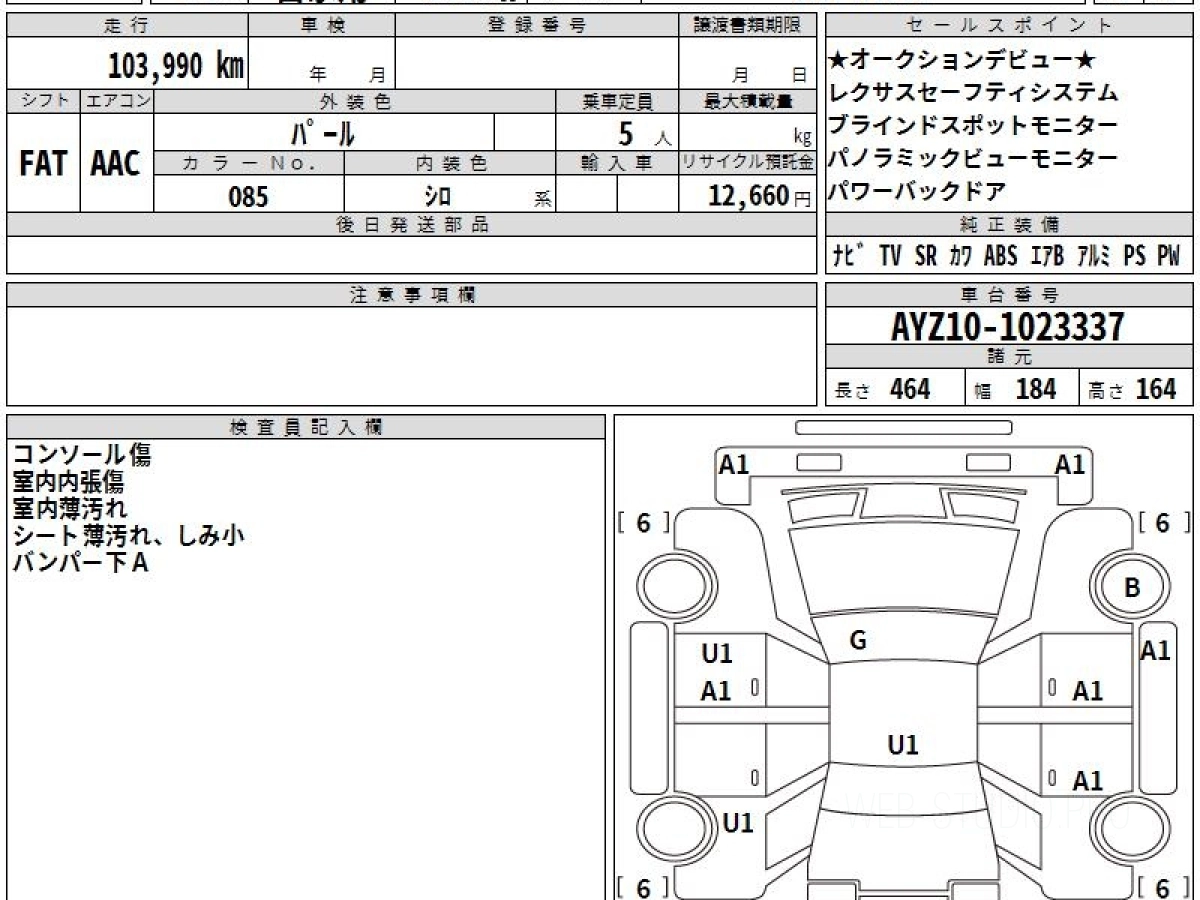This screenshot has height=900, width=1200.
Task: Click the TV equipment code
Action: click(891, 256)
